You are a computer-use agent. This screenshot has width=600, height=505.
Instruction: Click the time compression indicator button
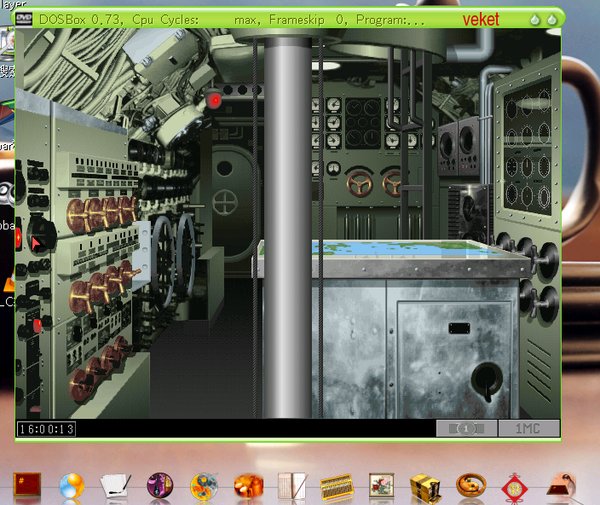pyautogui.click(x=467, y=428)
